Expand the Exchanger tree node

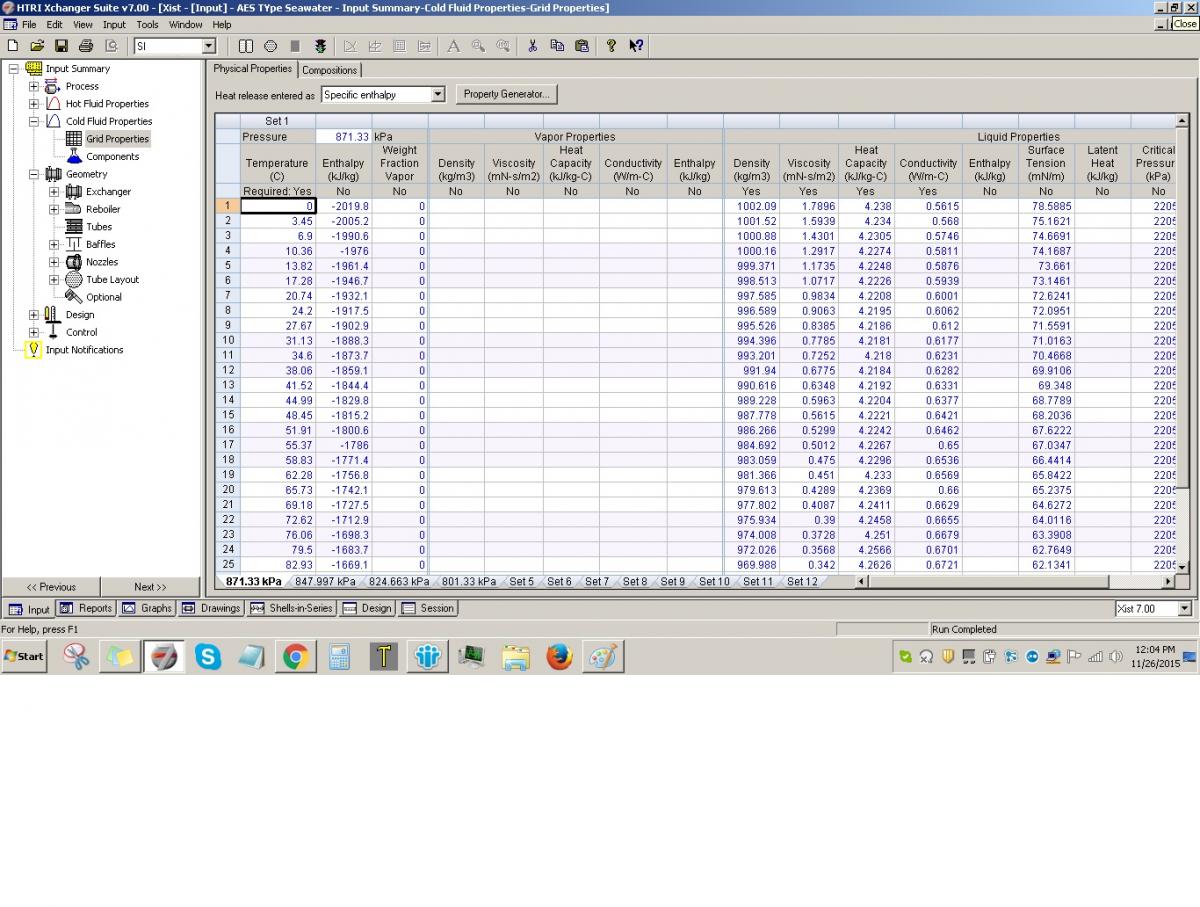(x=54, y=192)
